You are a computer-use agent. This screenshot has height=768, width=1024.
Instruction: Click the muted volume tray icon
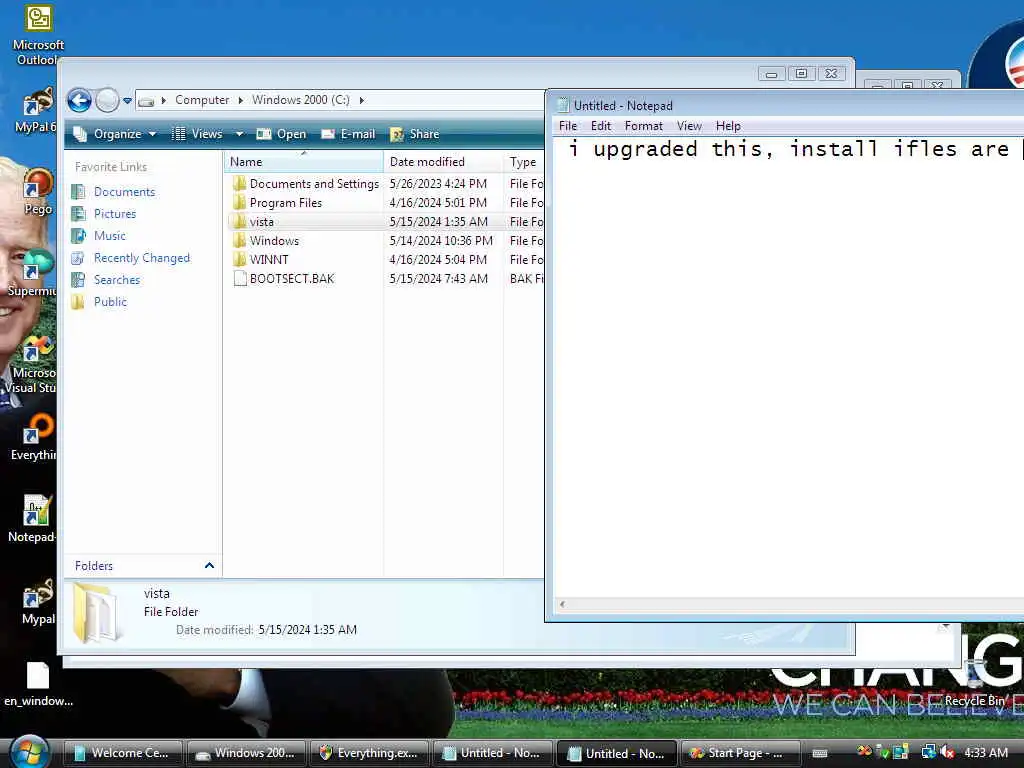coord(946,752)
